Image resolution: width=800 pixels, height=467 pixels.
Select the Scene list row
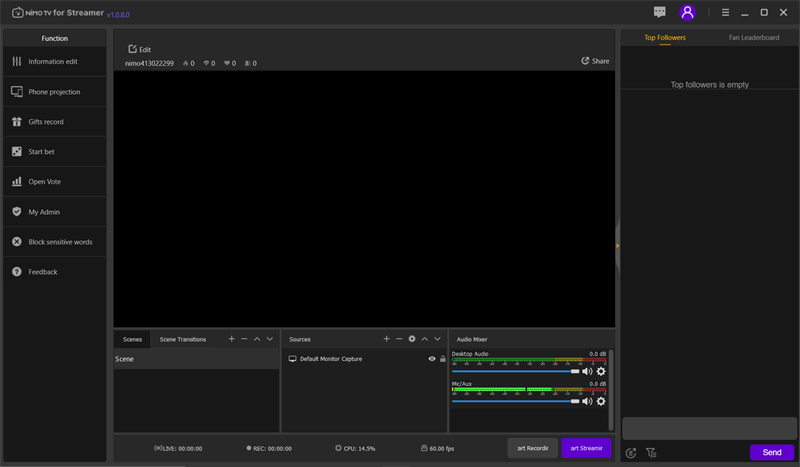coord(196,359)
